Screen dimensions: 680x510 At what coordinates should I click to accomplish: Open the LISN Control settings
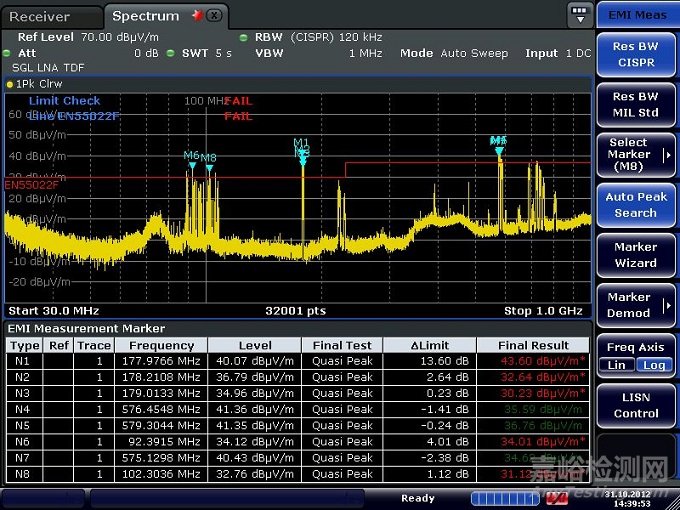(x=636, y=405)
